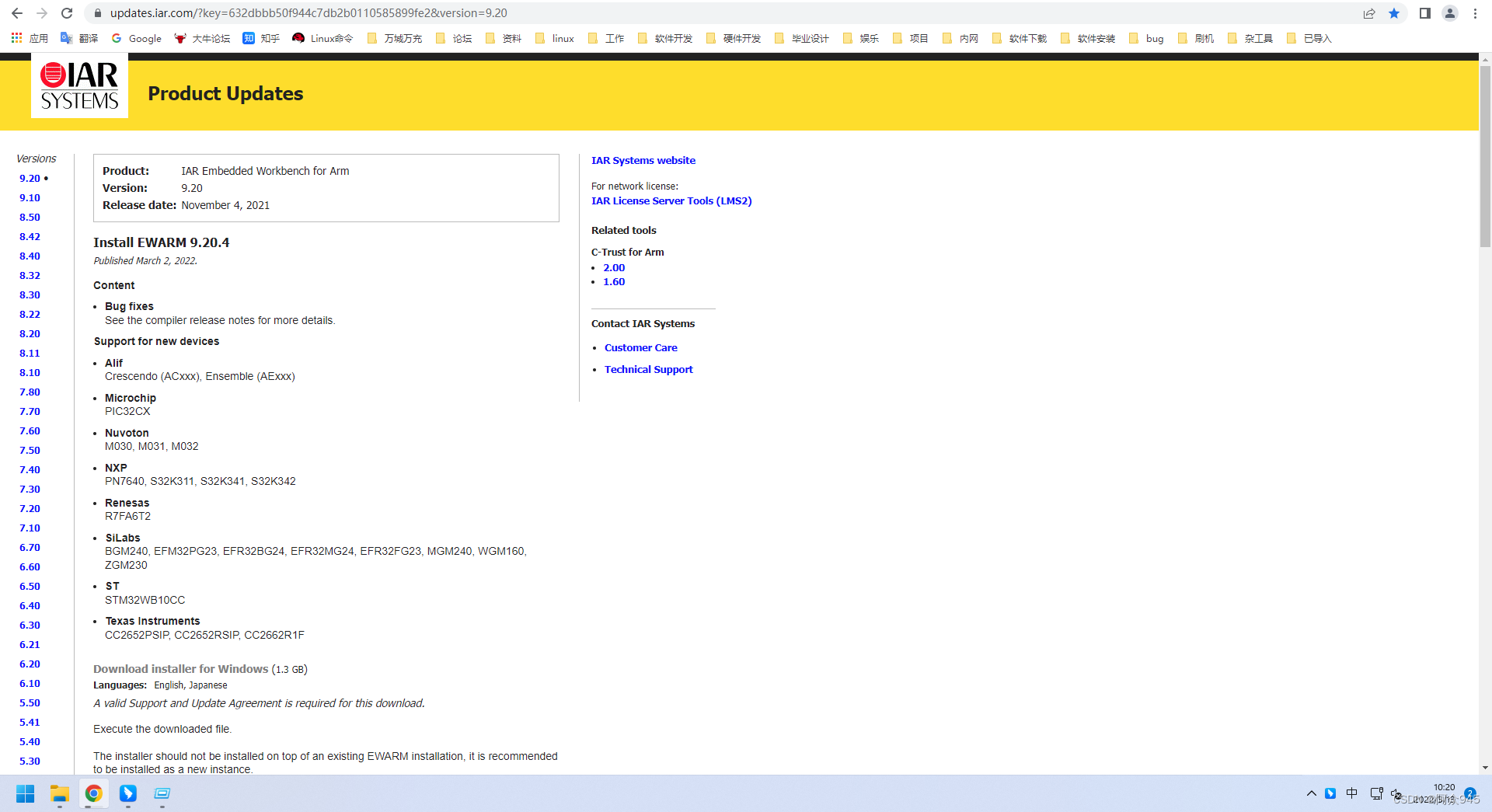Open the IAR Systems website link
Image resolution: width=1492 pixels, height=812 pixels.
643,160
